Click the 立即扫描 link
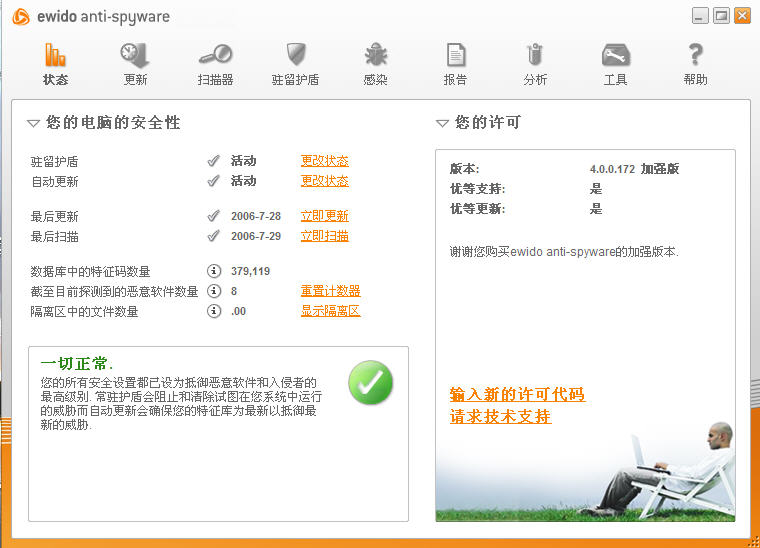Viewport: 760px width, 548px height. click(325, 236)
